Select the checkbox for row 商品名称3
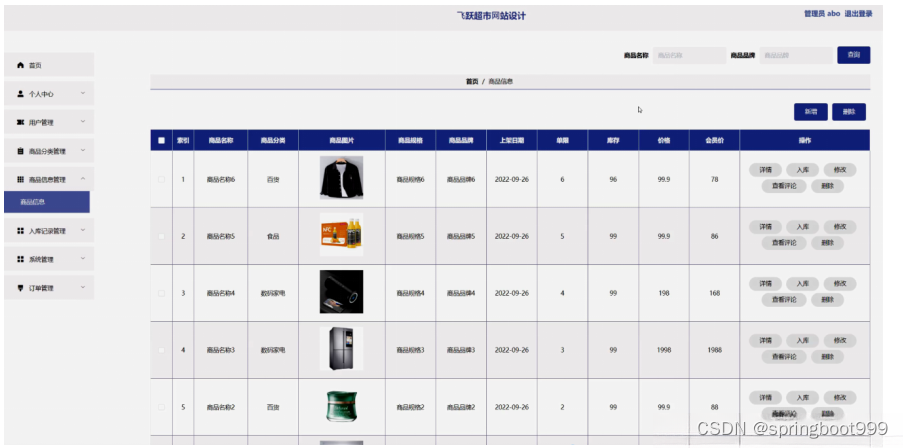Viewport: 903px width, 448px height. [161, 350]
